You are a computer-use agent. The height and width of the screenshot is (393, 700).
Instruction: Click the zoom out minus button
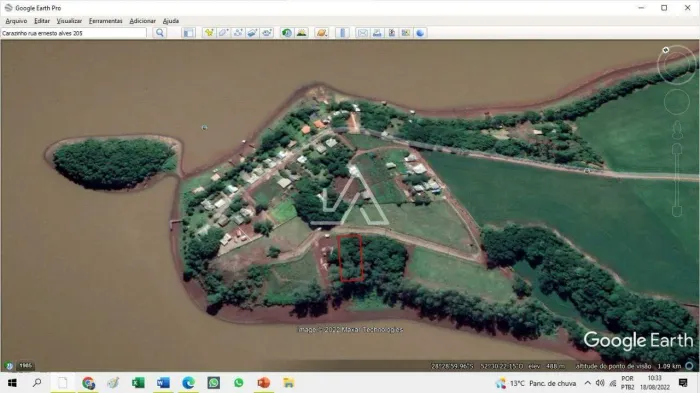click(x=677, y=212)
